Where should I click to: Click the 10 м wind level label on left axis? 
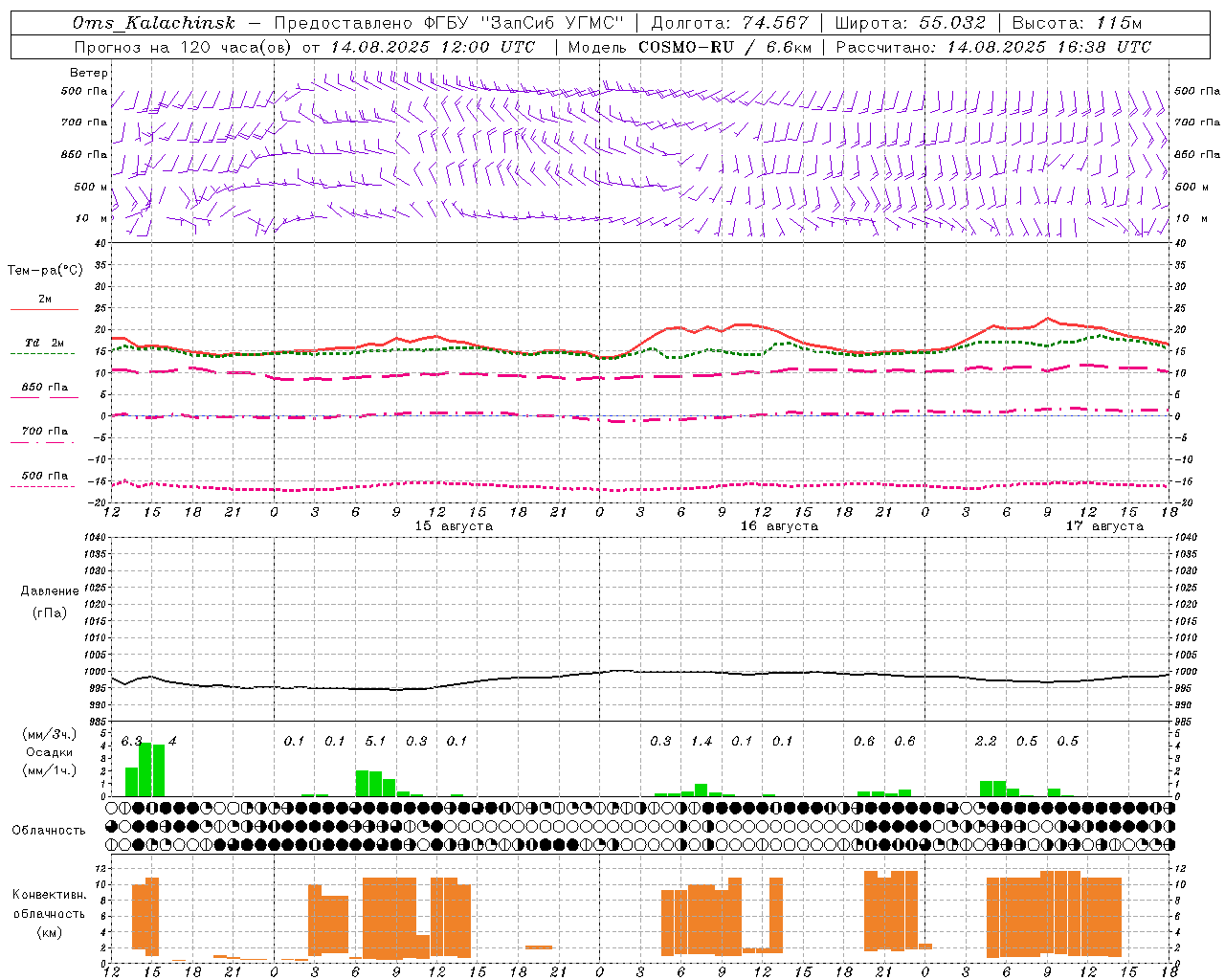(x=91, y=218)
